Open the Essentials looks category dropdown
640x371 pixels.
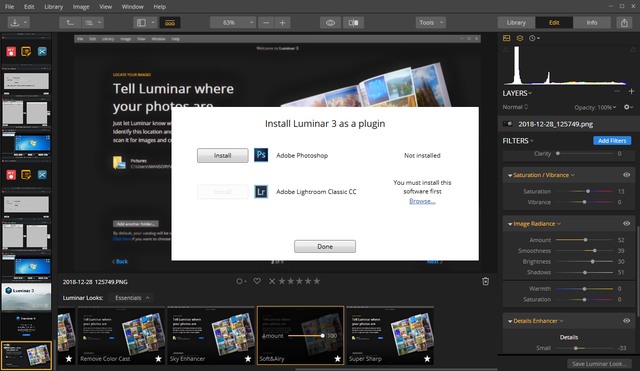point(133,298)
